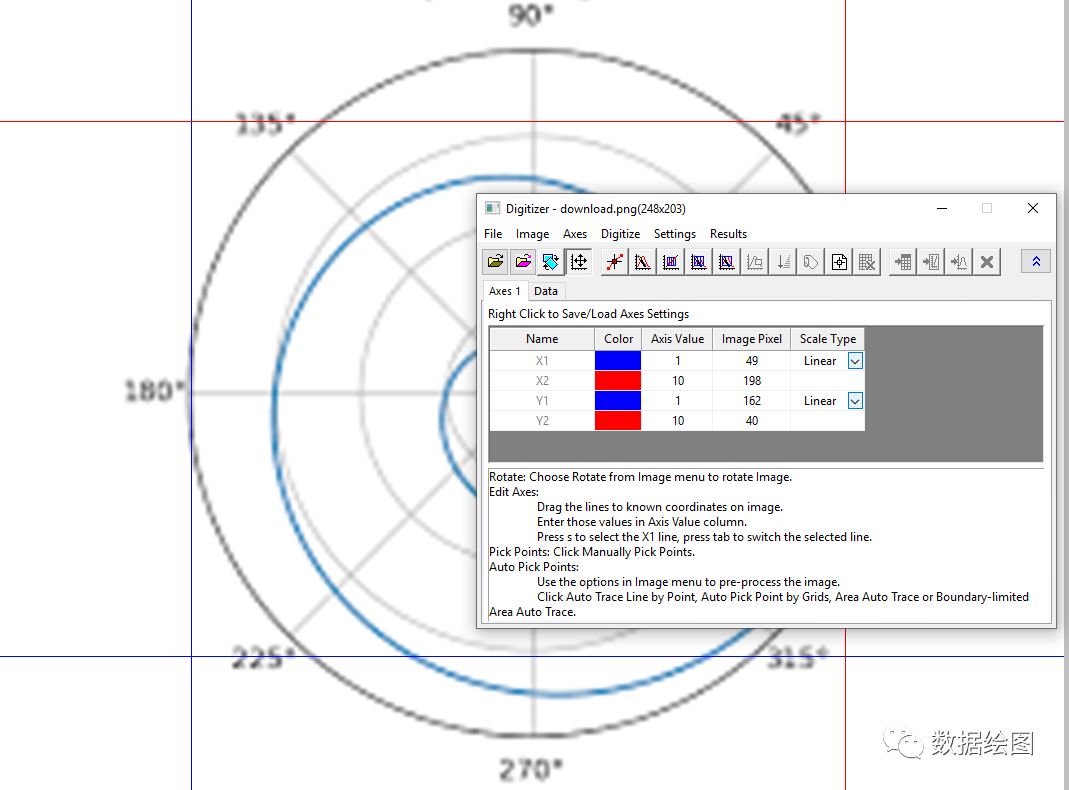Open Y1 Scale Type Linear dropdown
The height and width of the screenshot is (790, 1069).
click(855, 401)
